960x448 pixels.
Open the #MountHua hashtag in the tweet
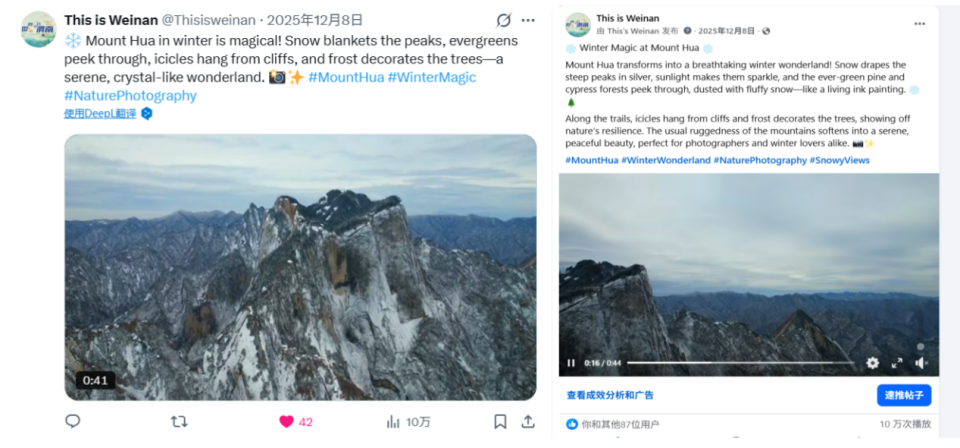tap(346, 78)
